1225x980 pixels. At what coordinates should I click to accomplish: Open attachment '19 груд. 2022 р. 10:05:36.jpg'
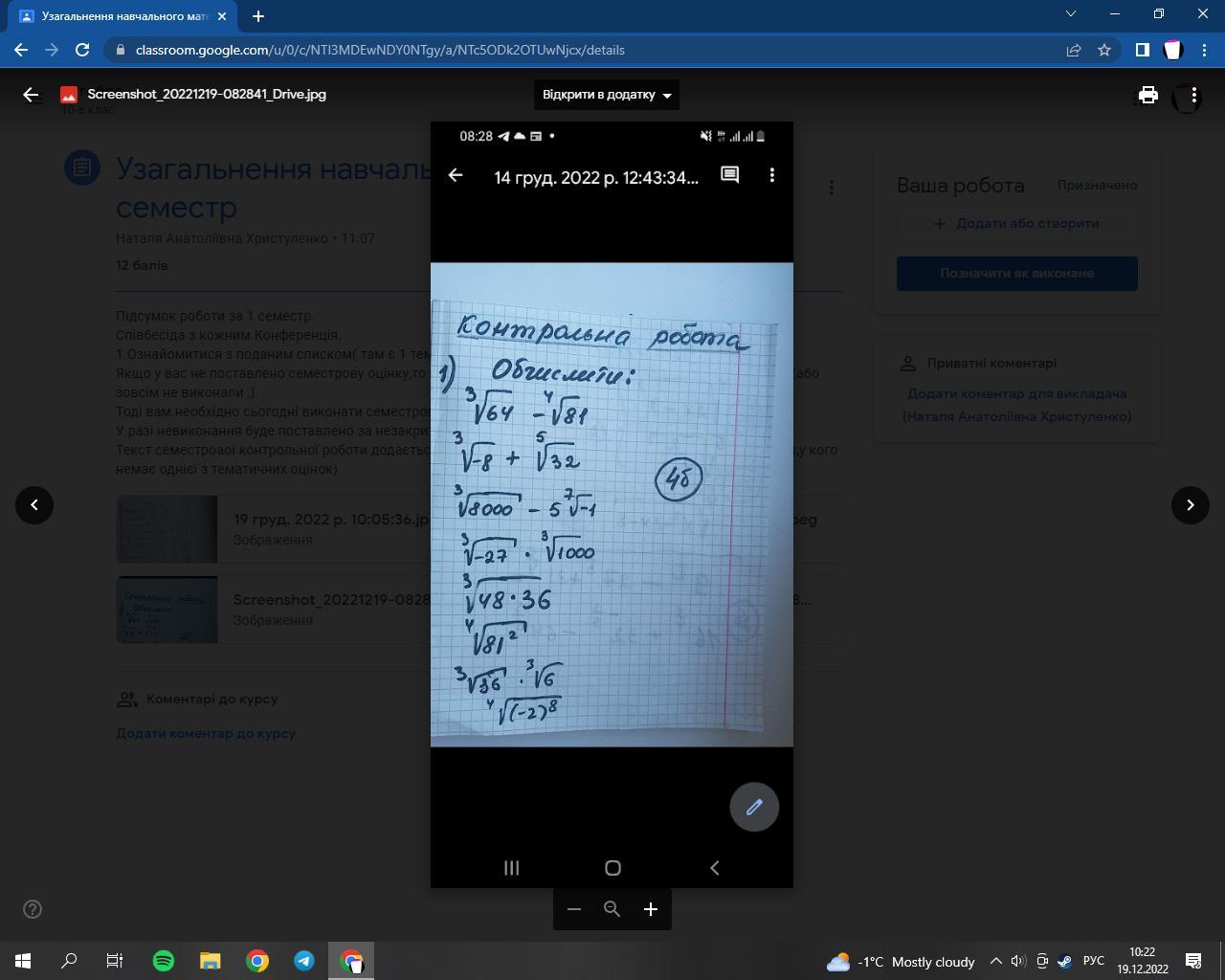click(273, 529)
